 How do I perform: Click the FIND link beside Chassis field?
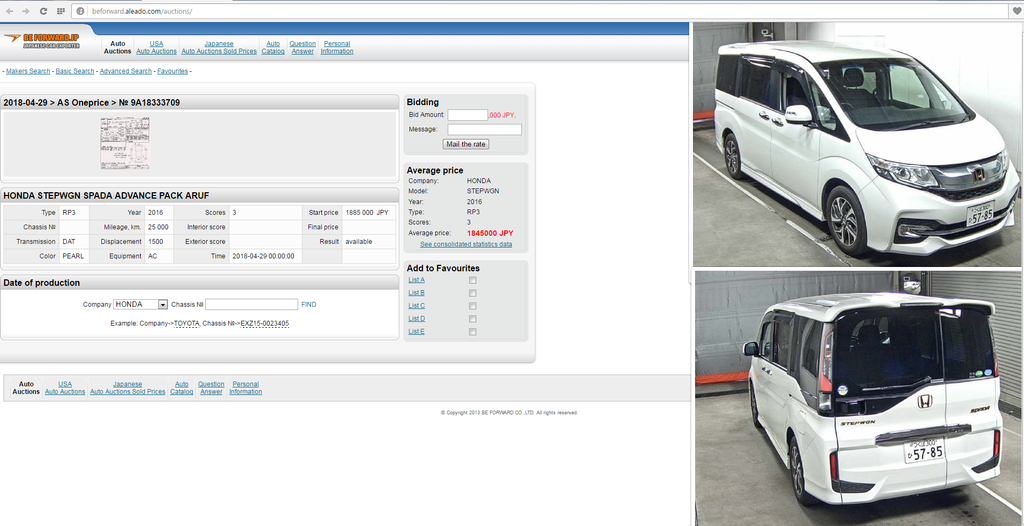tap(308, 304)
